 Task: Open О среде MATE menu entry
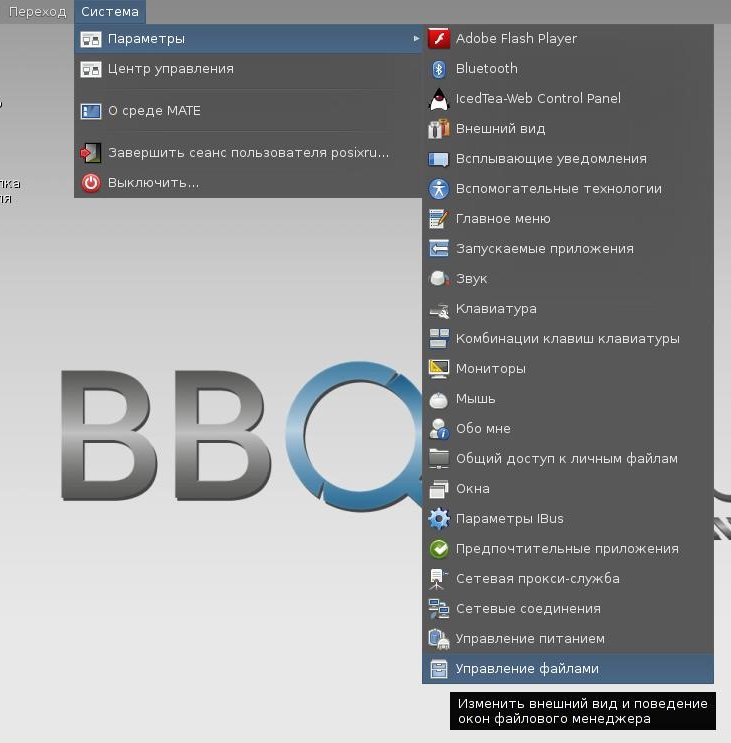point(248,111)
